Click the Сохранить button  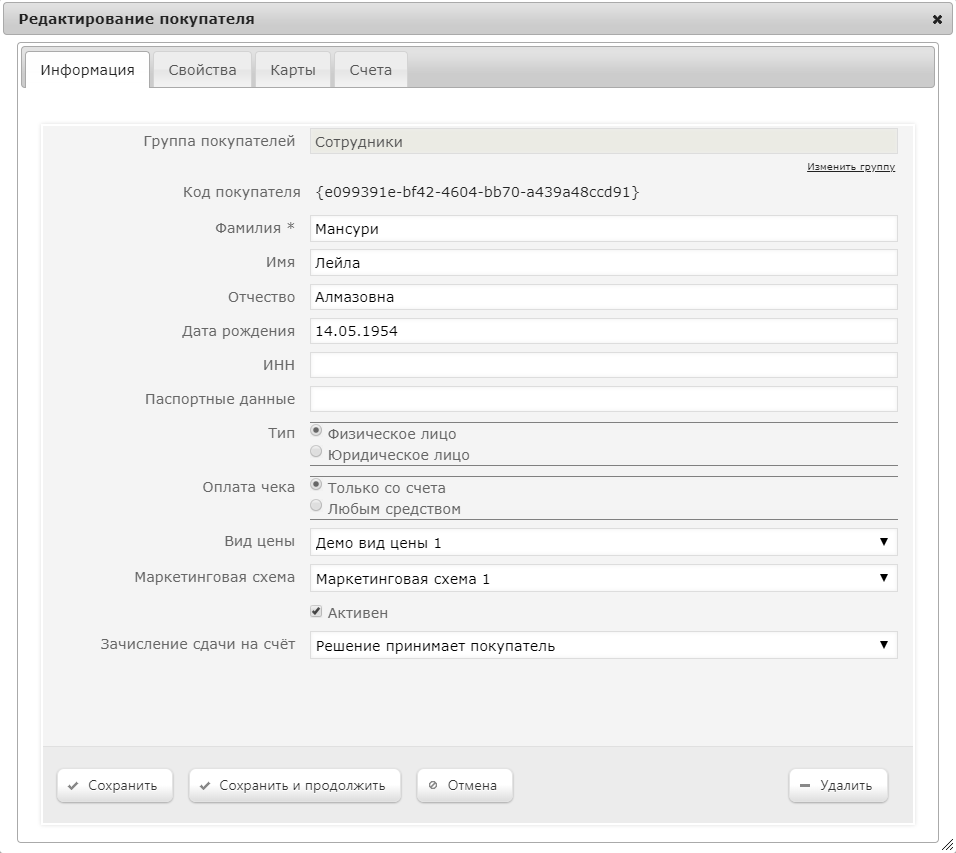pos(115,785)
